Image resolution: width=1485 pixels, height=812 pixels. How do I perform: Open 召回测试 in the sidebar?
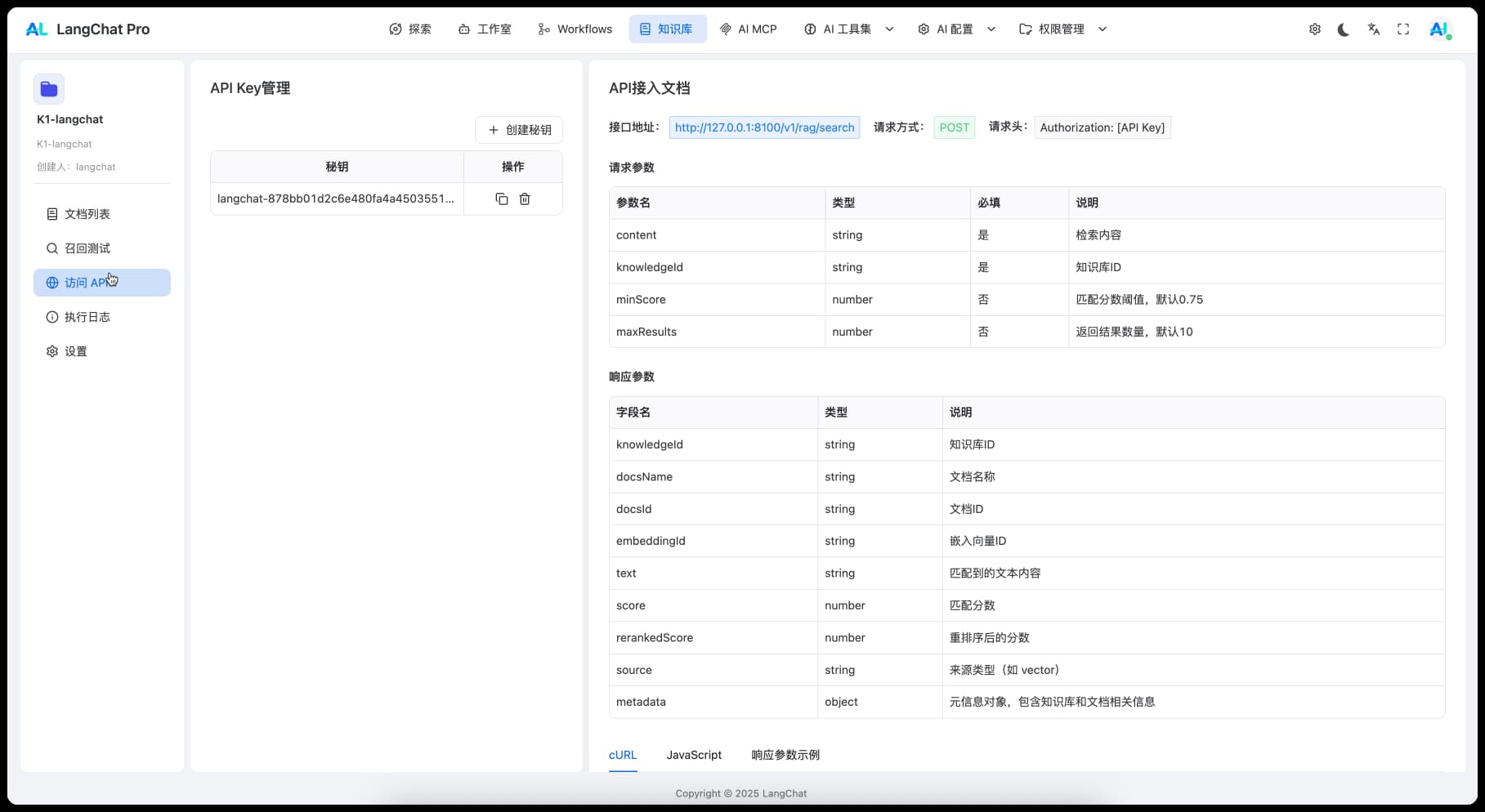click(87, 248)
